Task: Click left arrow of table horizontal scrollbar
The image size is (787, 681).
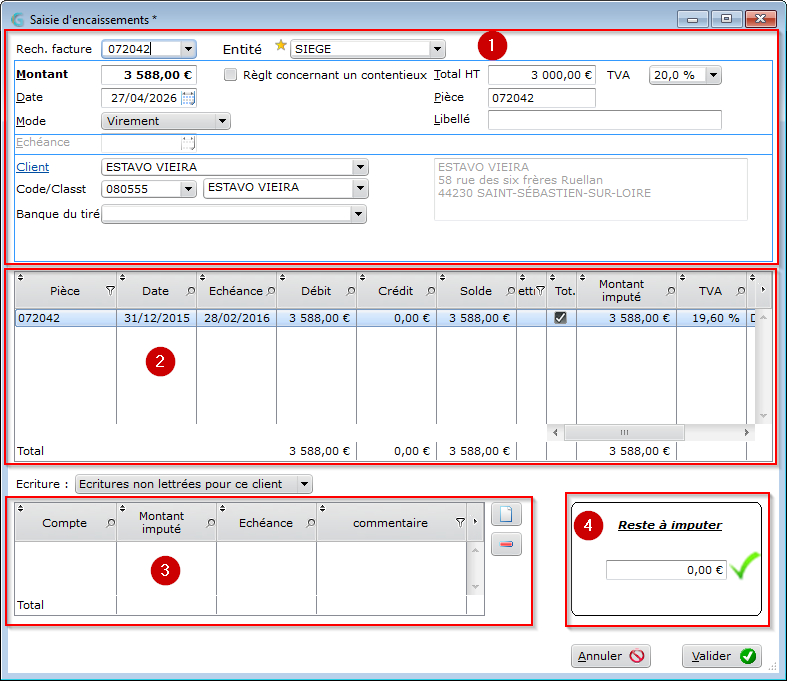Action: click(x=555, y=433)
